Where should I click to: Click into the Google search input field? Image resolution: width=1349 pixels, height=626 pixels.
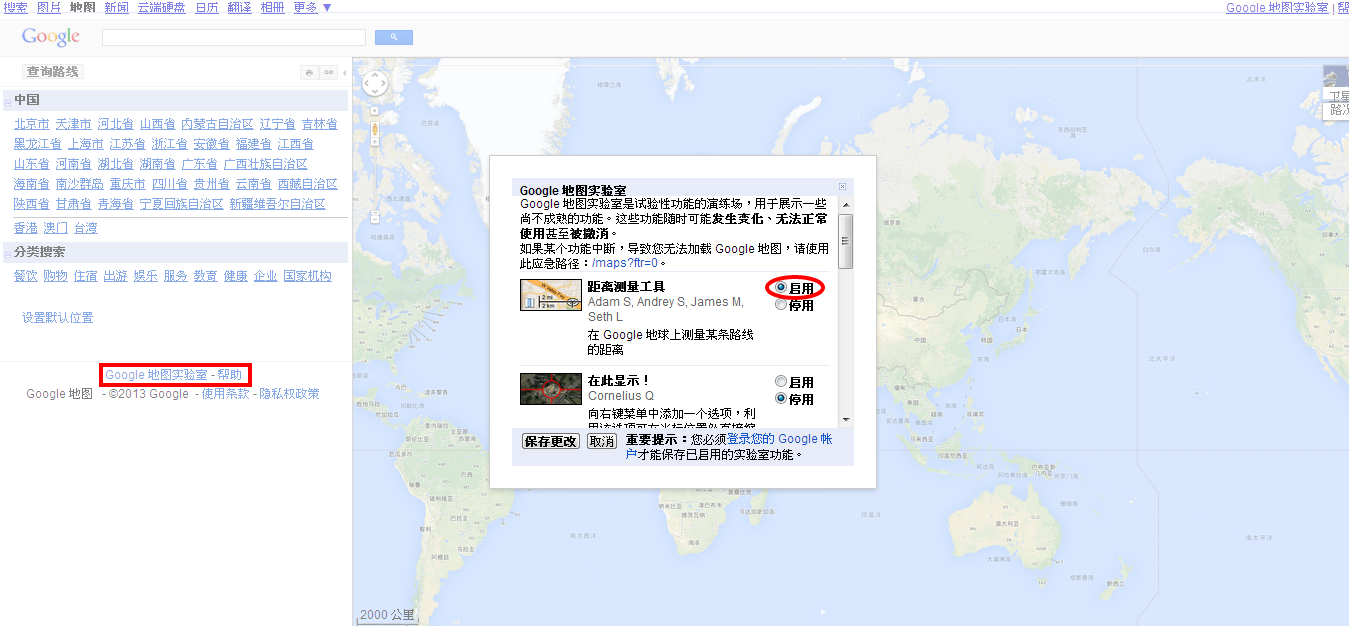234,37
